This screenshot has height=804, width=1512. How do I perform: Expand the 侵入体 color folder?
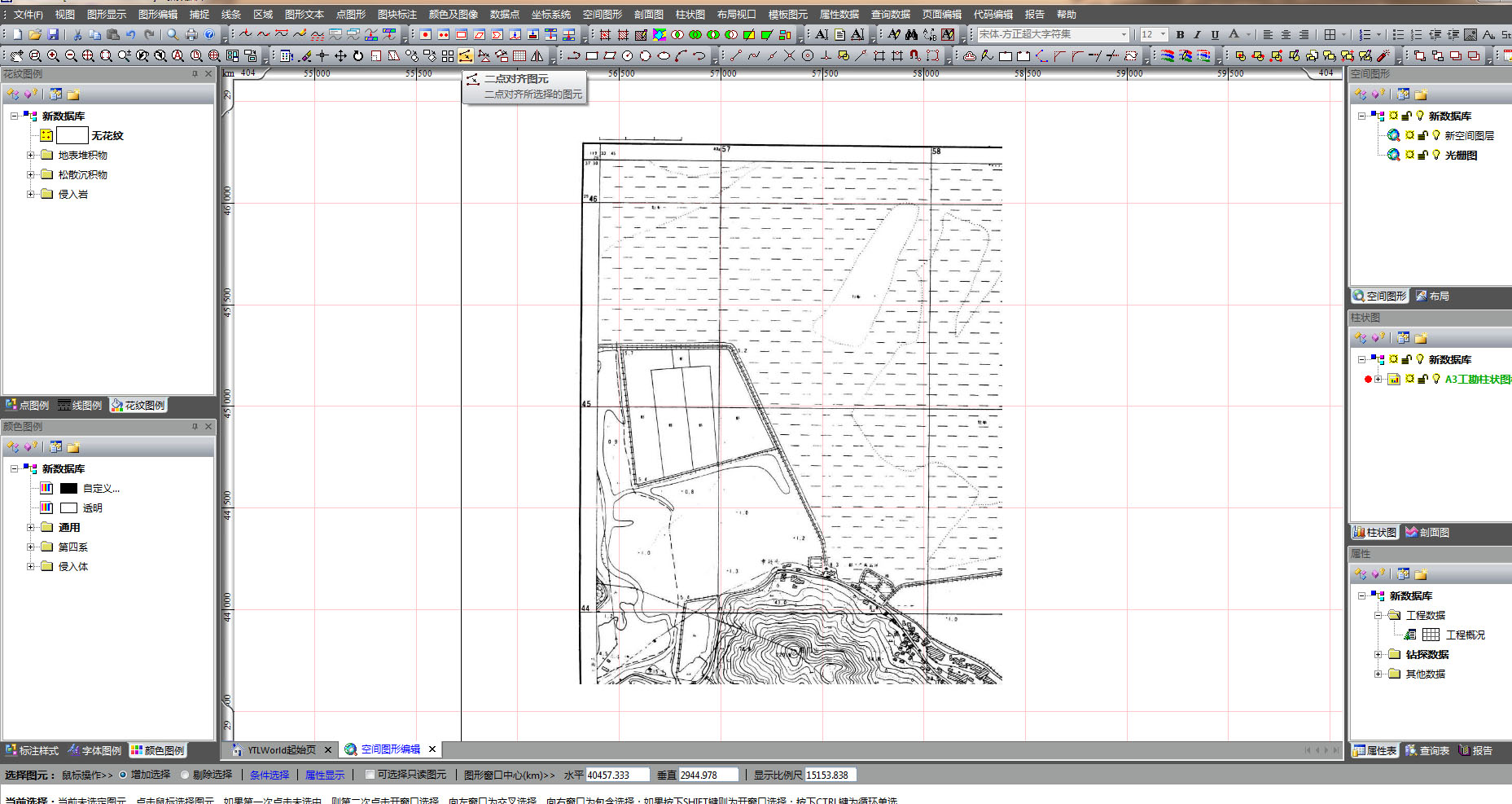(x=31, y=566)
